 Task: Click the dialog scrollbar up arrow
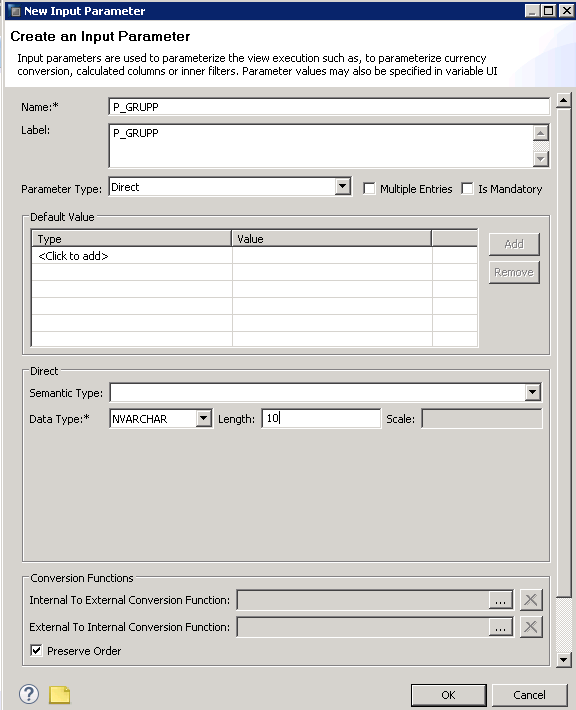(563, 100)
